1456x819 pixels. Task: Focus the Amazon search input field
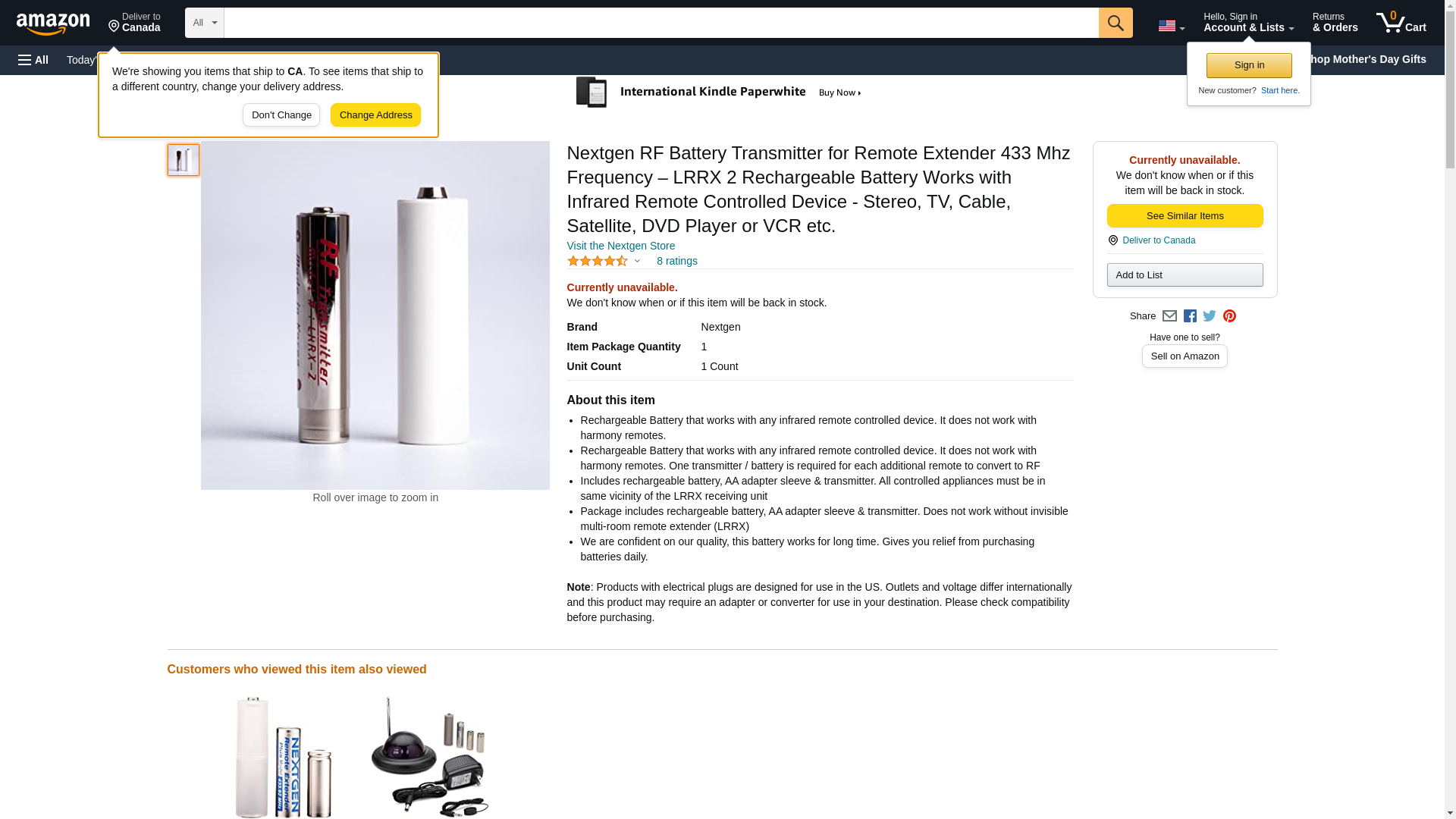(661, 23)
